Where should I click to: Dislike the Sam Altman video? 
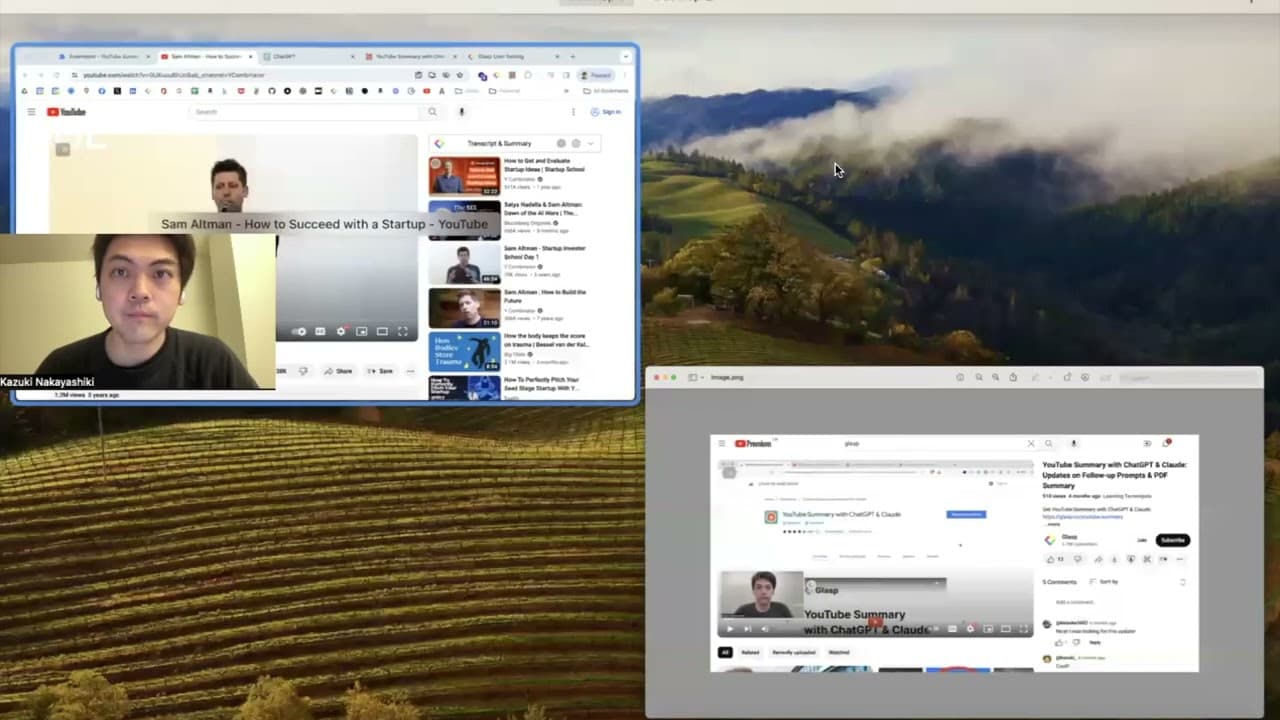(303, 371)
